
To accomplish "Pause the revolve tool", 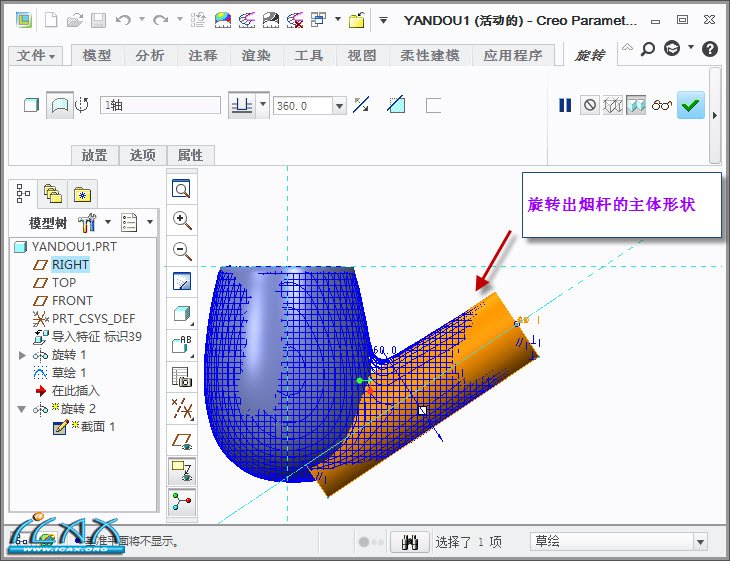I will click(x=565, y=105).
